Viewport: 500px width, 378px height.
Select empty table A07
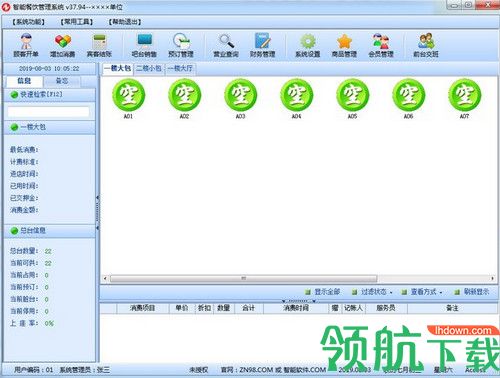click(464, 99)
